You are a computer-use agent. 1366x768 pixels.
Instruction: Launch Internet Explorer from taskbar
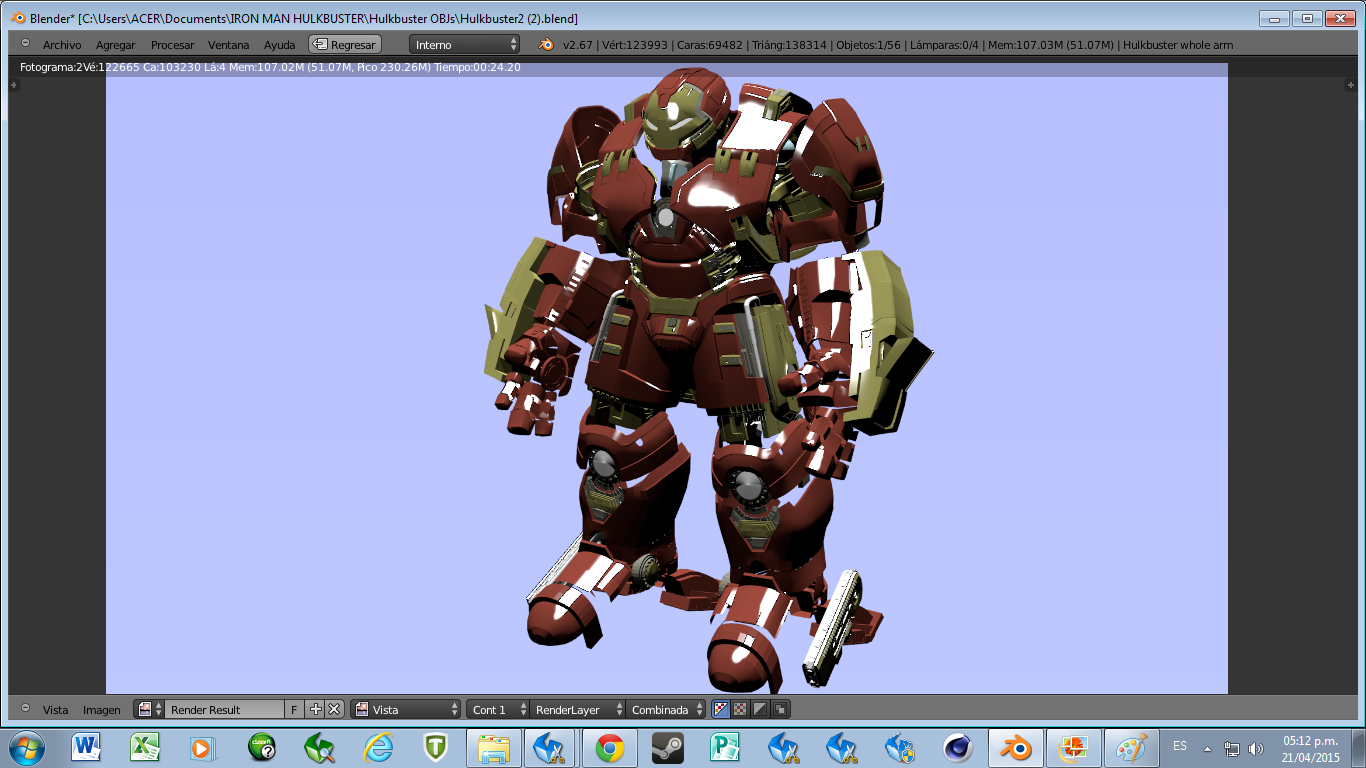(x=378, y=747)
